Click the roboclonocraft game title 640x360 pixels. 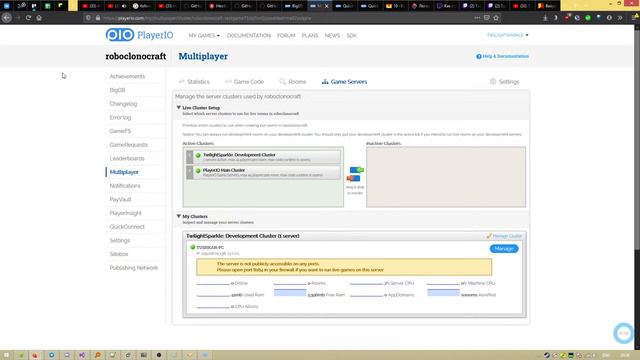[136, 56]
